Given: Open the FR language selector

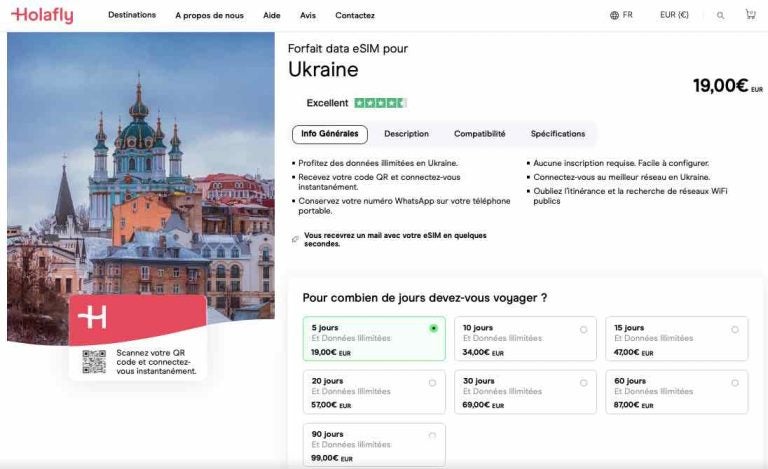Looking at the screenshot, I should pos(622,15).
